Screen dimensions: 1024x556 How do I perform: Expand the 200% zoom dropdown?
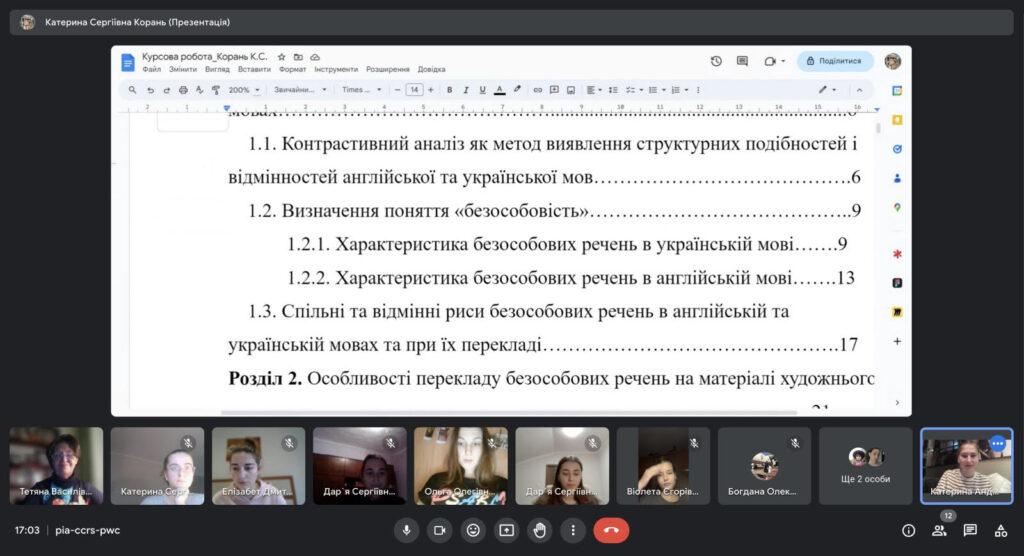tap(244, 90)
